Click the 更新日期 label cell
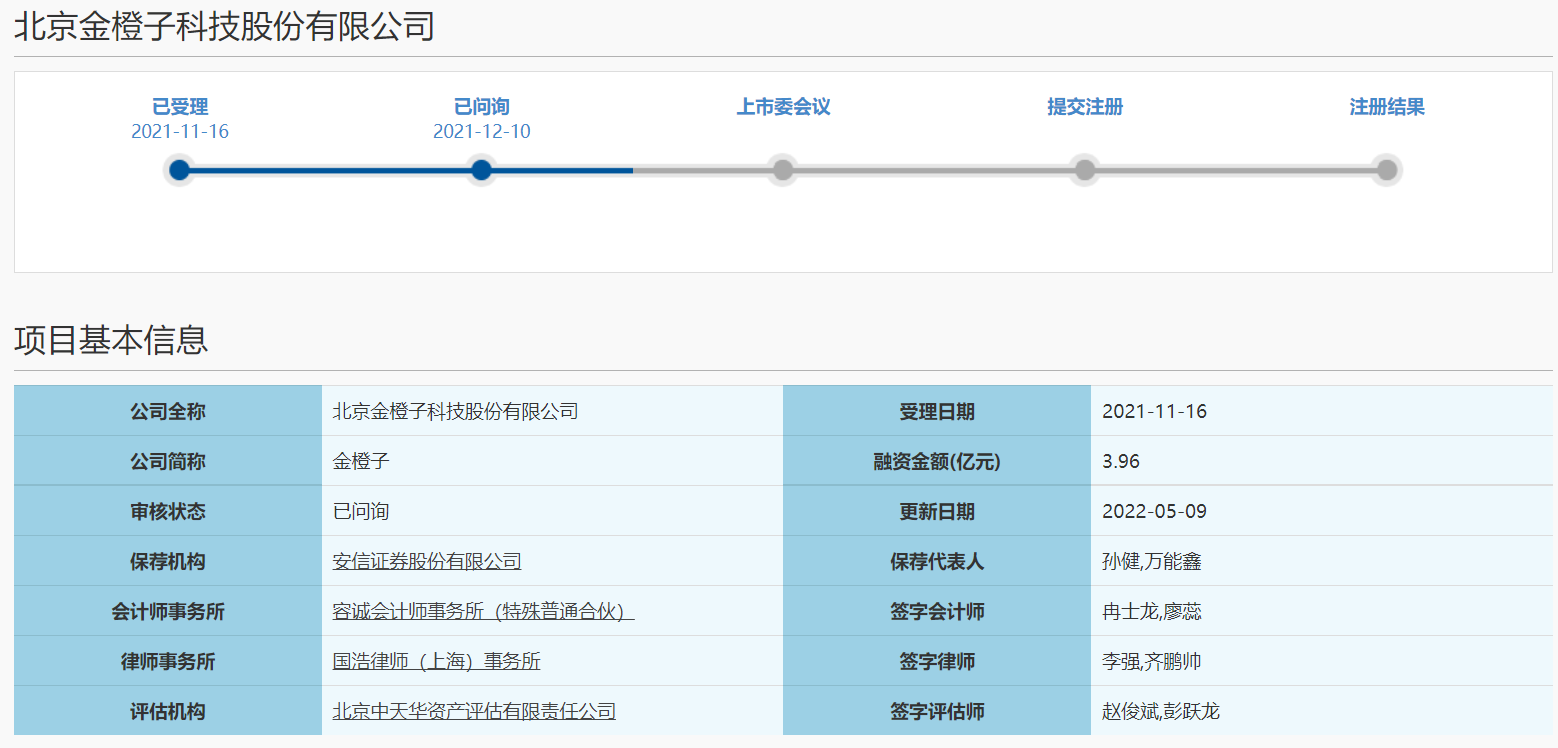Image resolution: width=1558 pixels, height=748 pixels. [937, 511]
